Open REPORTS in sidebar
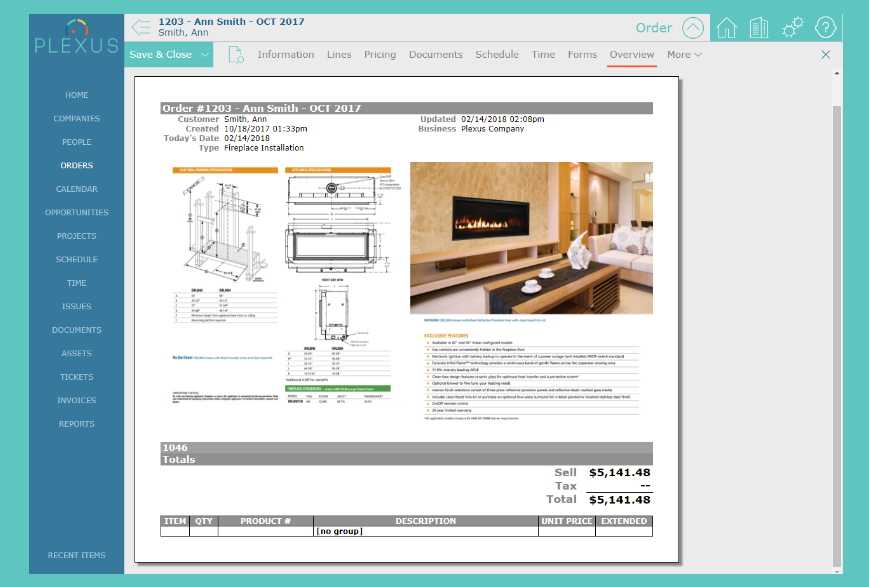869x587 pixels. pyautogui.click(x=76, y=424)
